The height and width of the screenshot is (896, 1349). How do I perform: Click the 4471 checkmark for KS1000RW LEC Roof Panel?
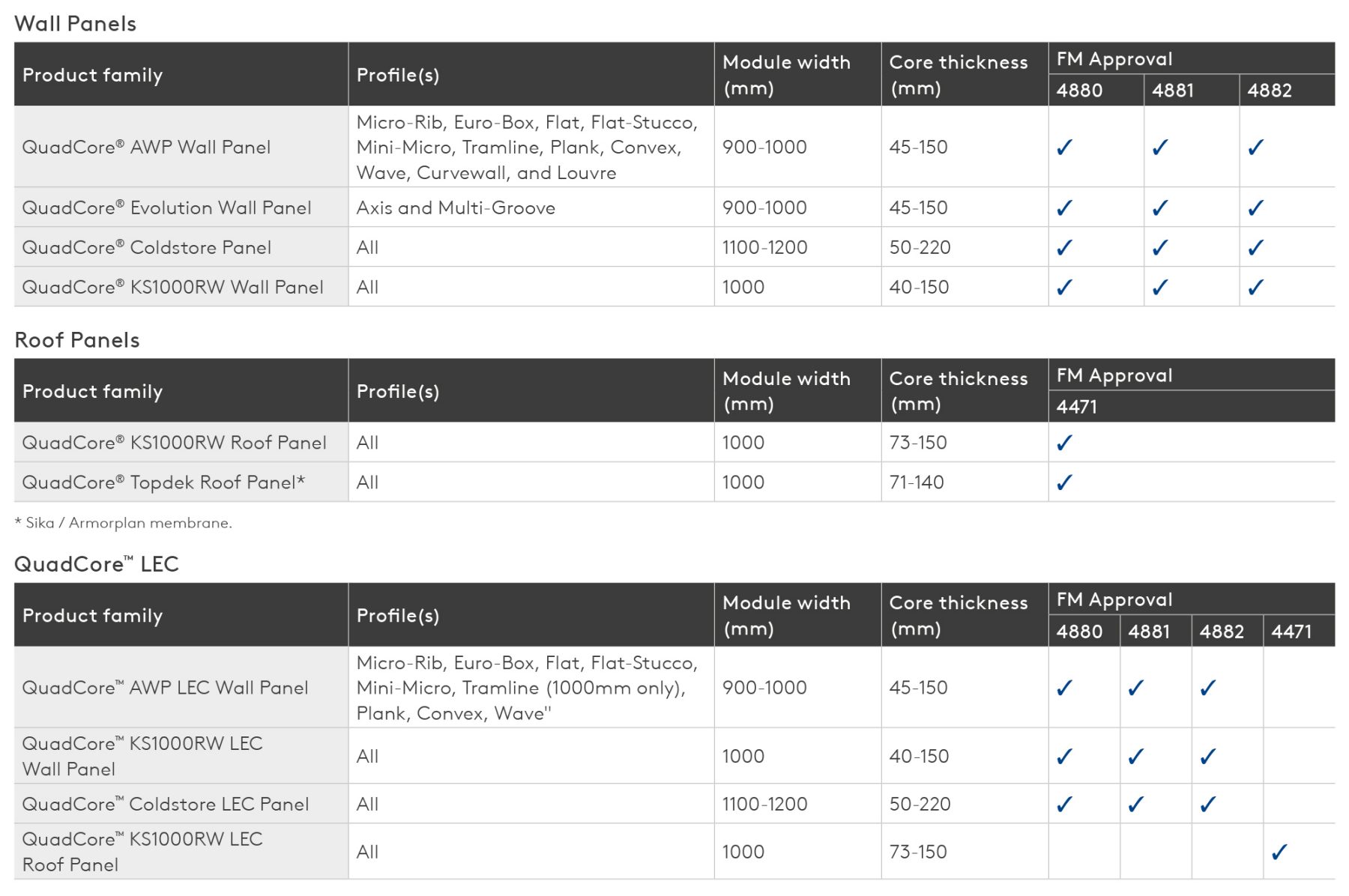point(1279,852)
